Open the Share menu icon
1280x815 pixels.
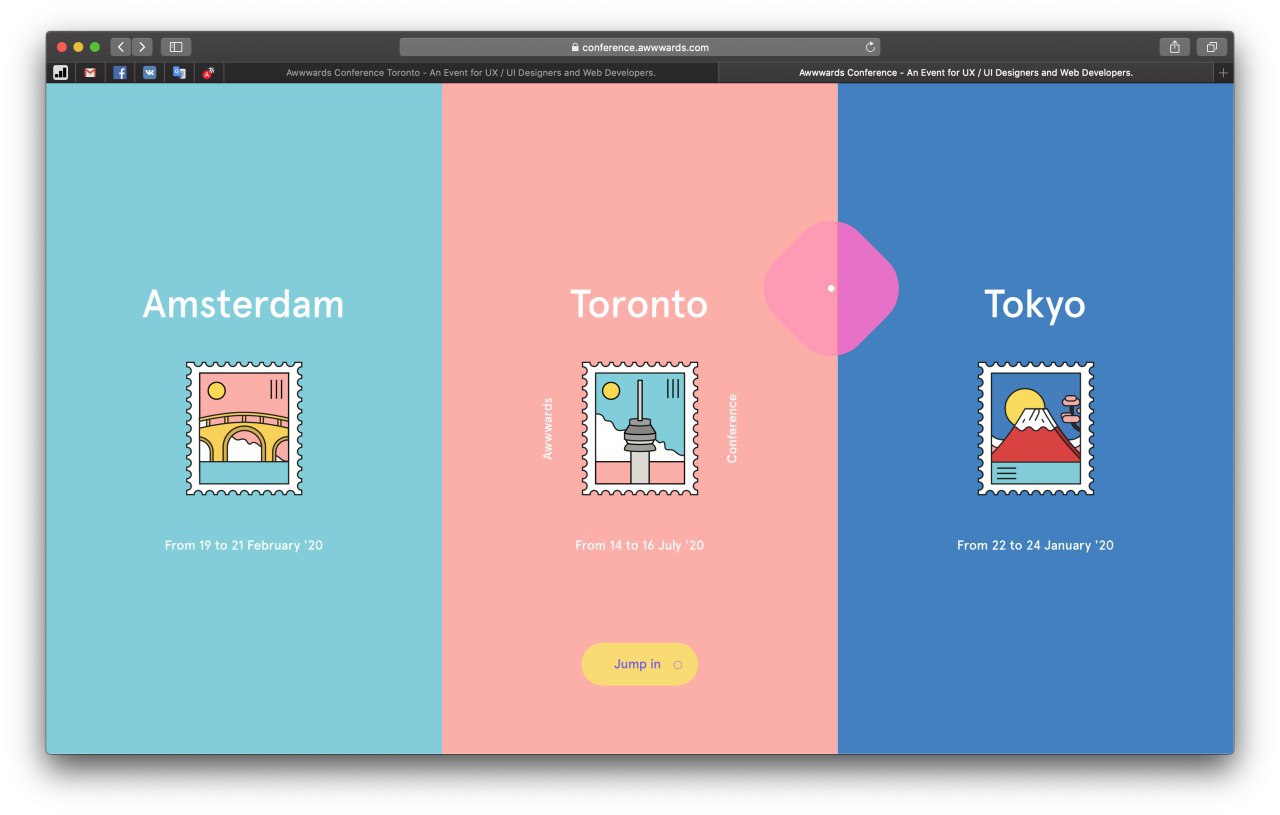click(x=1175, y=47)
